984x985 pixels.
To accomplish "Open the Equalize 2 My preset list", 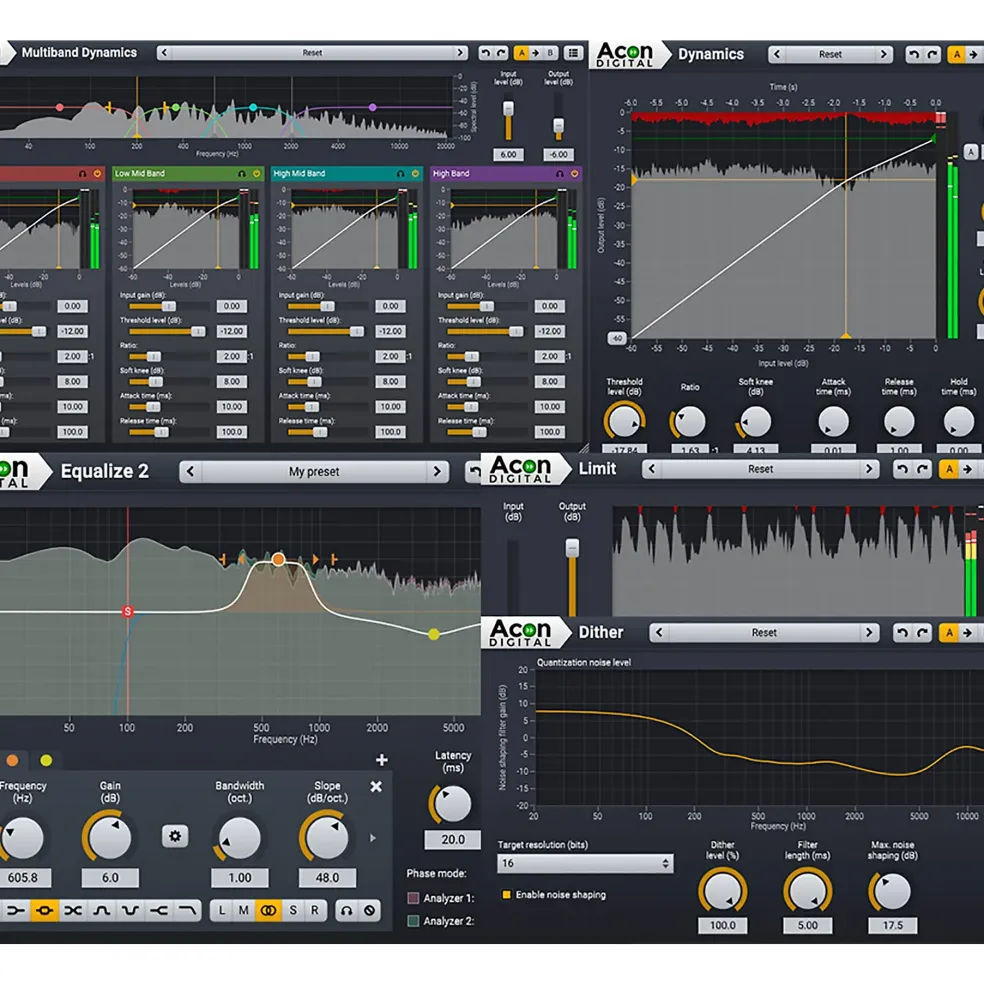I will (314, 472).
